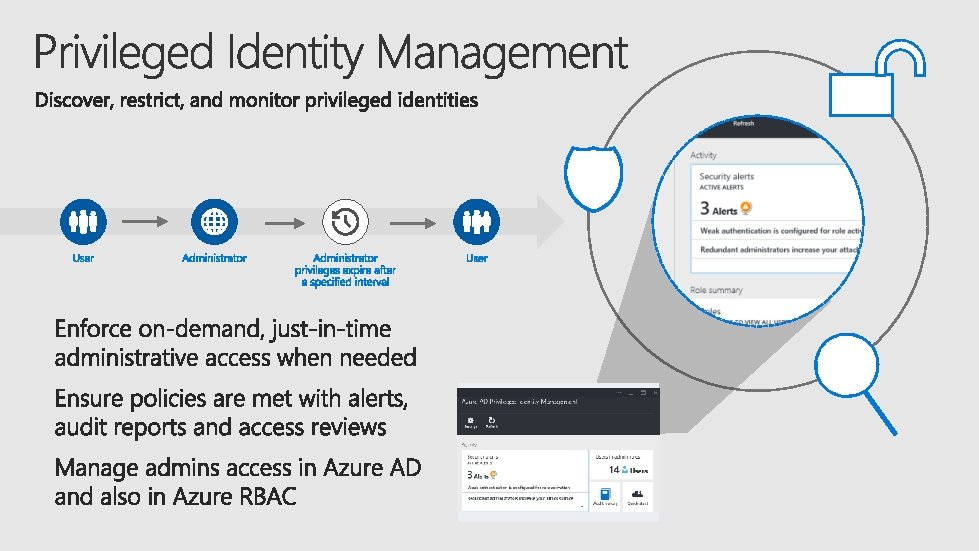
Task: Click 'Discover, restrict, and monitor privileged identities' subtitle
Action: [257, 100]
